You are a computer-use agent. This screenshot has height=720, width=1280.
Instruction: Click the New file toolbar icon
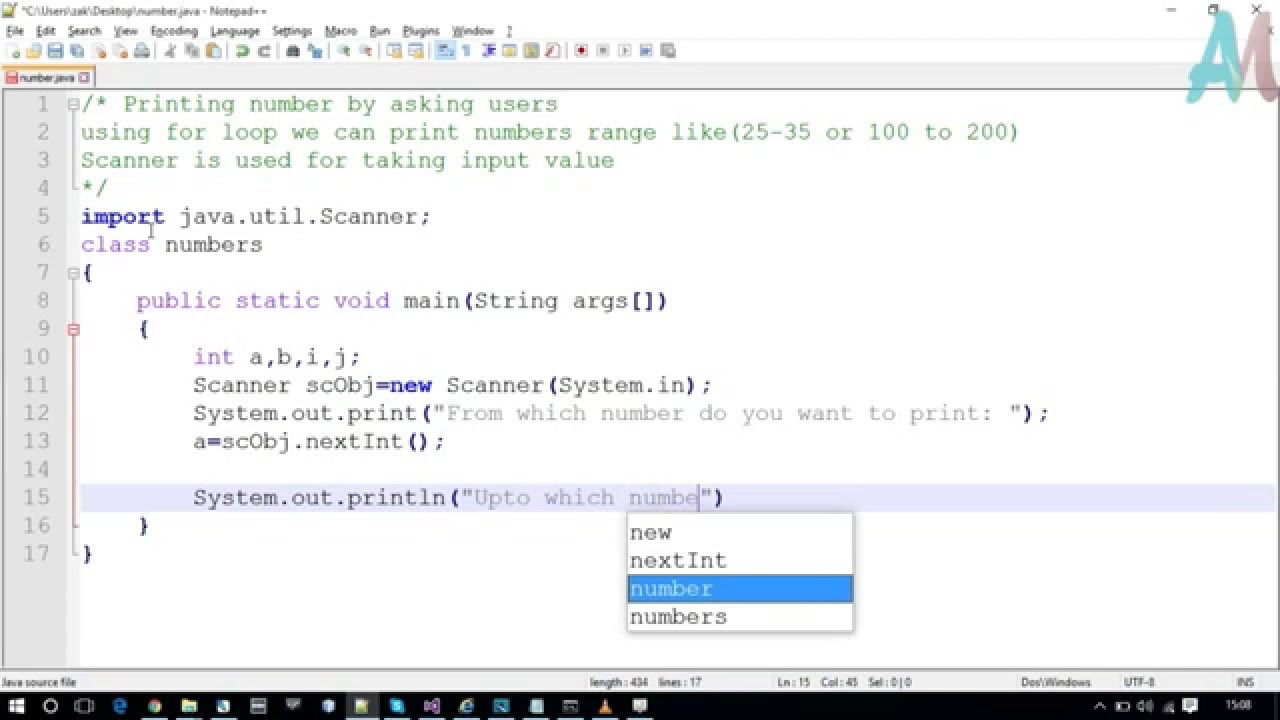click(x=14, y=50)
